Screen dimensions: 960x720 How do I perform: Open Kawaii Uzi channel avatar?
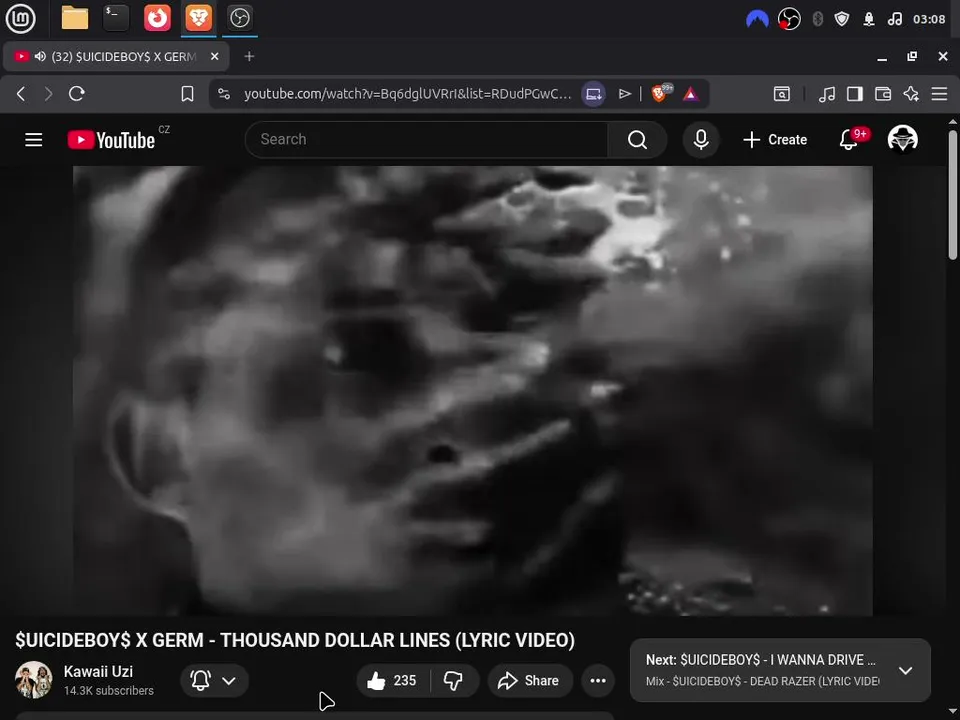coord(34,680)
